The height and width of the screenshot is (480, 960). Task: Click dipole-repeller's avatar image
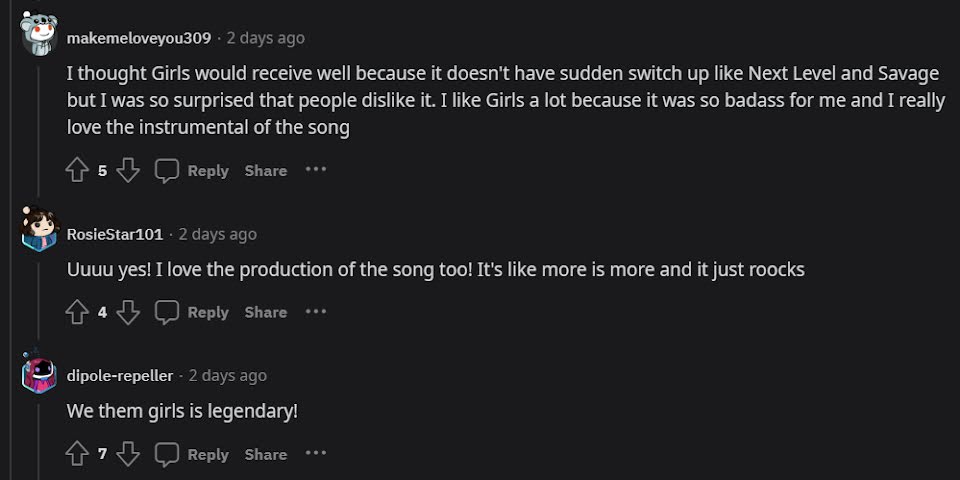(x=39, y=375)
